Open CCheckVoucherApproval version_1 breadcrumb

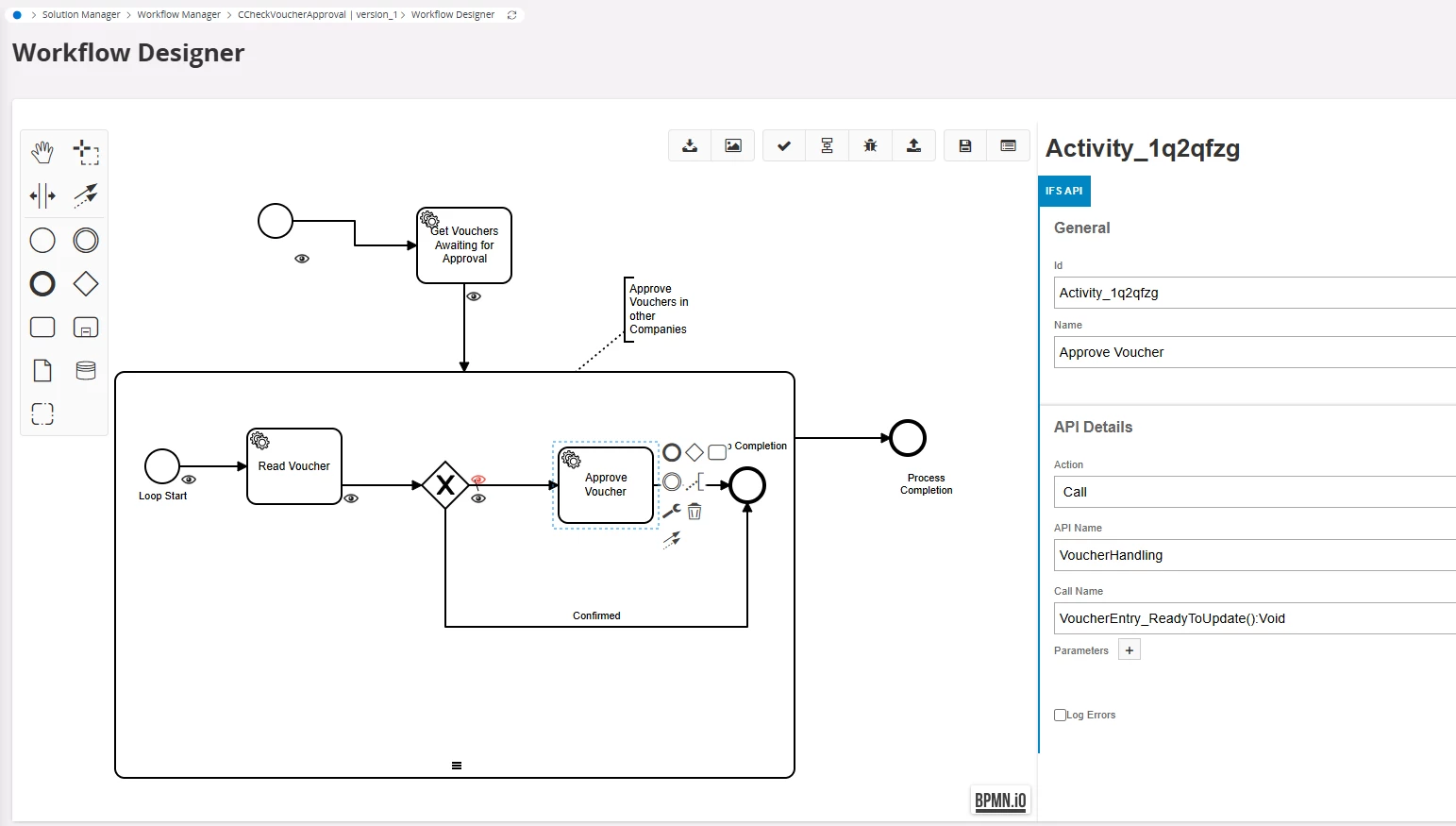tap(317, 15)
